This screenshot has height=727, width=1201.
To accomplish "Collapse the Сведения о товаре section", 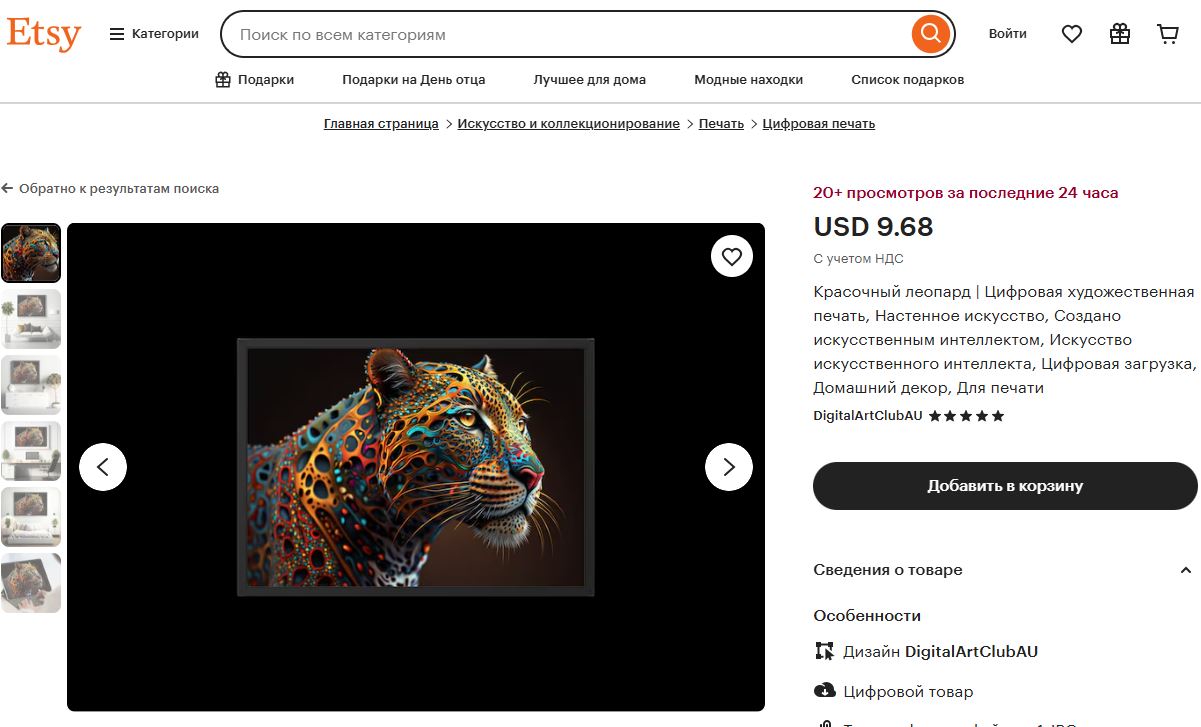I will tap(1186, 570).
